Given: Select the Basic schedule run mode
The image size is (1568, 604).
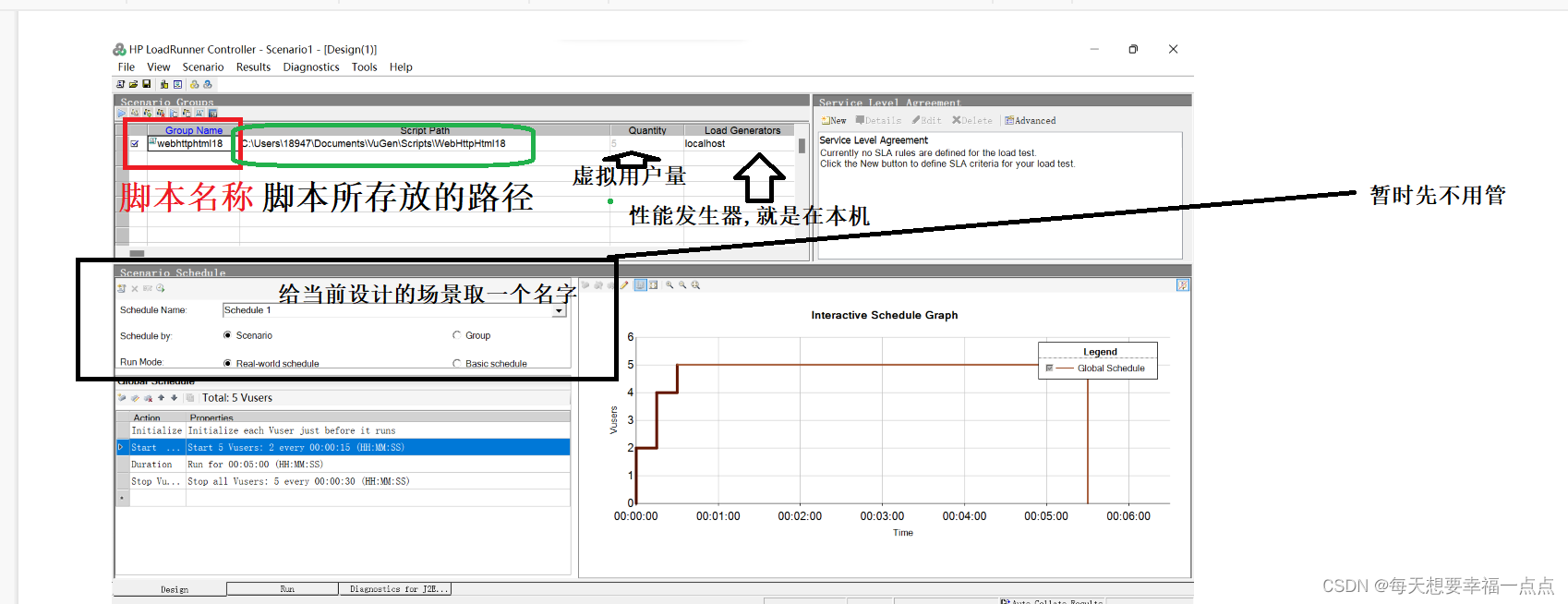Looking at the screenshot, I should pyautogui.click(x=456, y=363).
